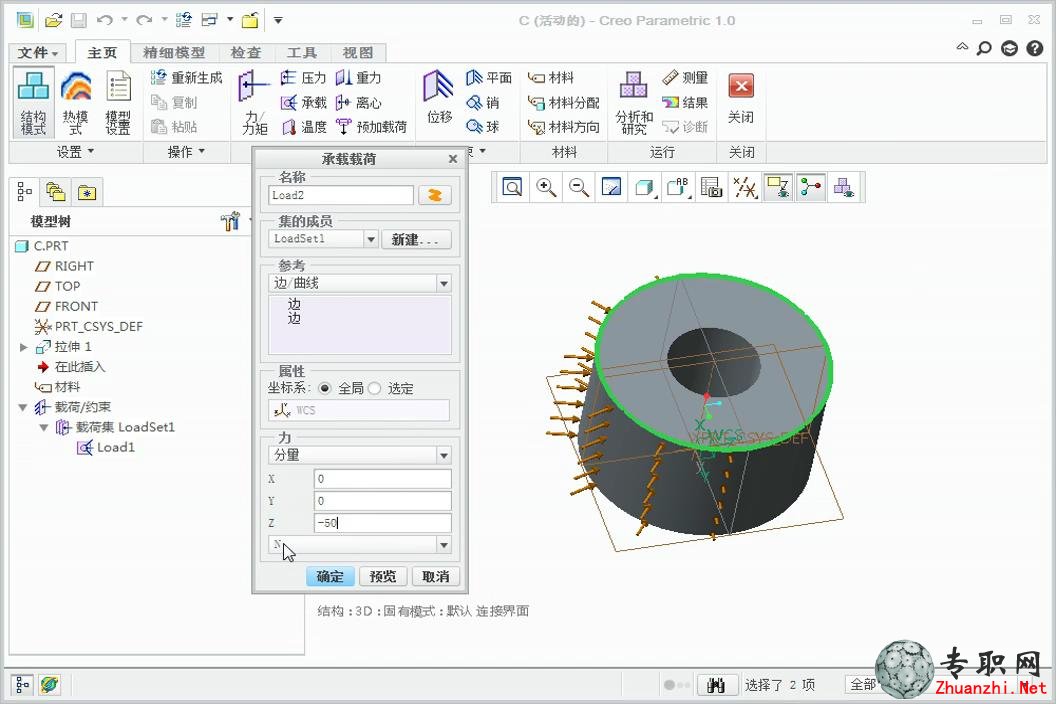Create a 平面 planar constraint
This screenshot has height=704, width=1056.
tap(489, 77)
